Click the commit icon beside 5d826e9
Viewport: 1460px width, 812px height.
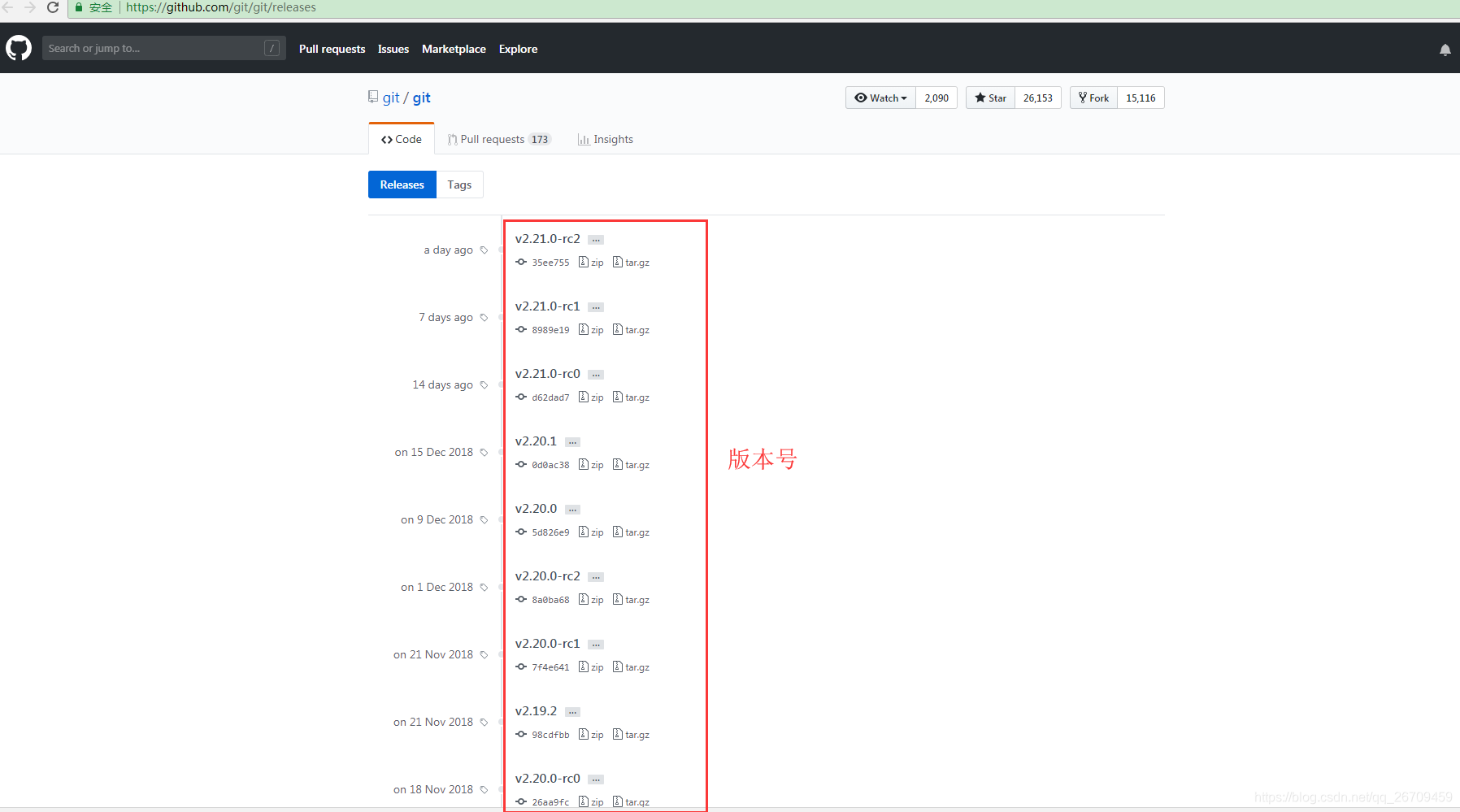point(521,532)
